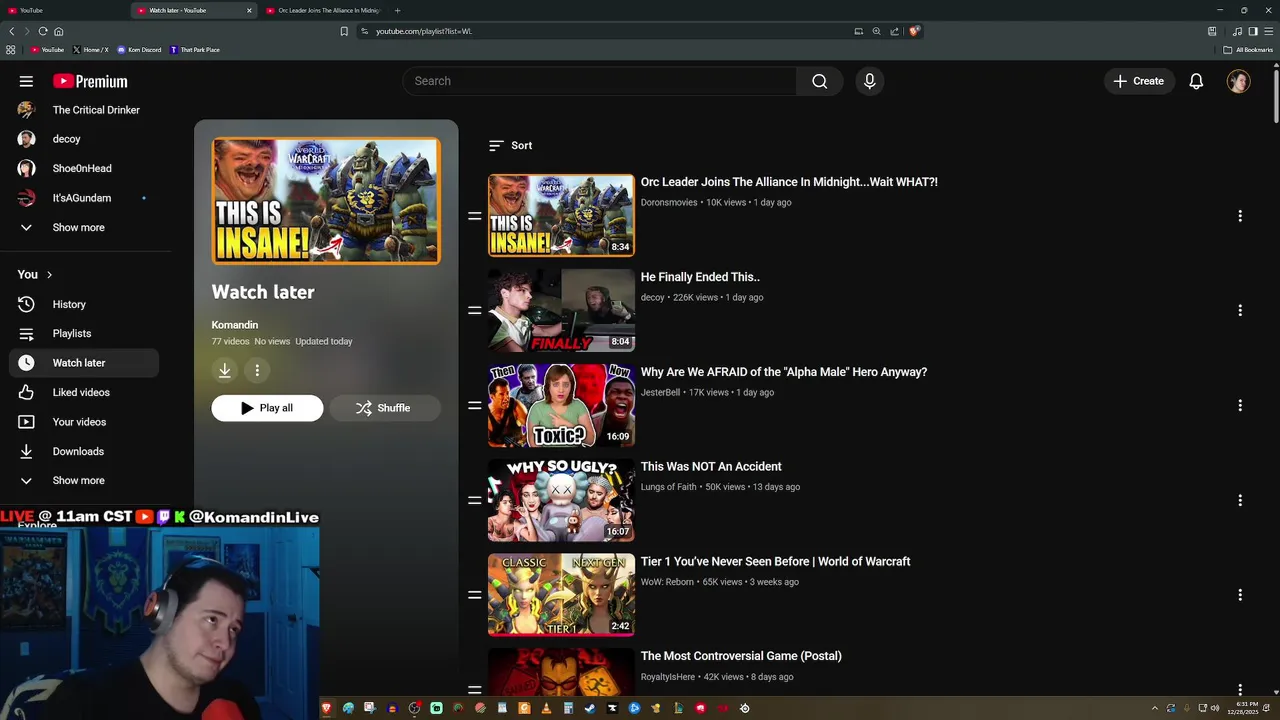Open the Brave Shields lion icon
Viewport: 1280px width, 720px height.
pyautogui.click(x=914, y=31)
